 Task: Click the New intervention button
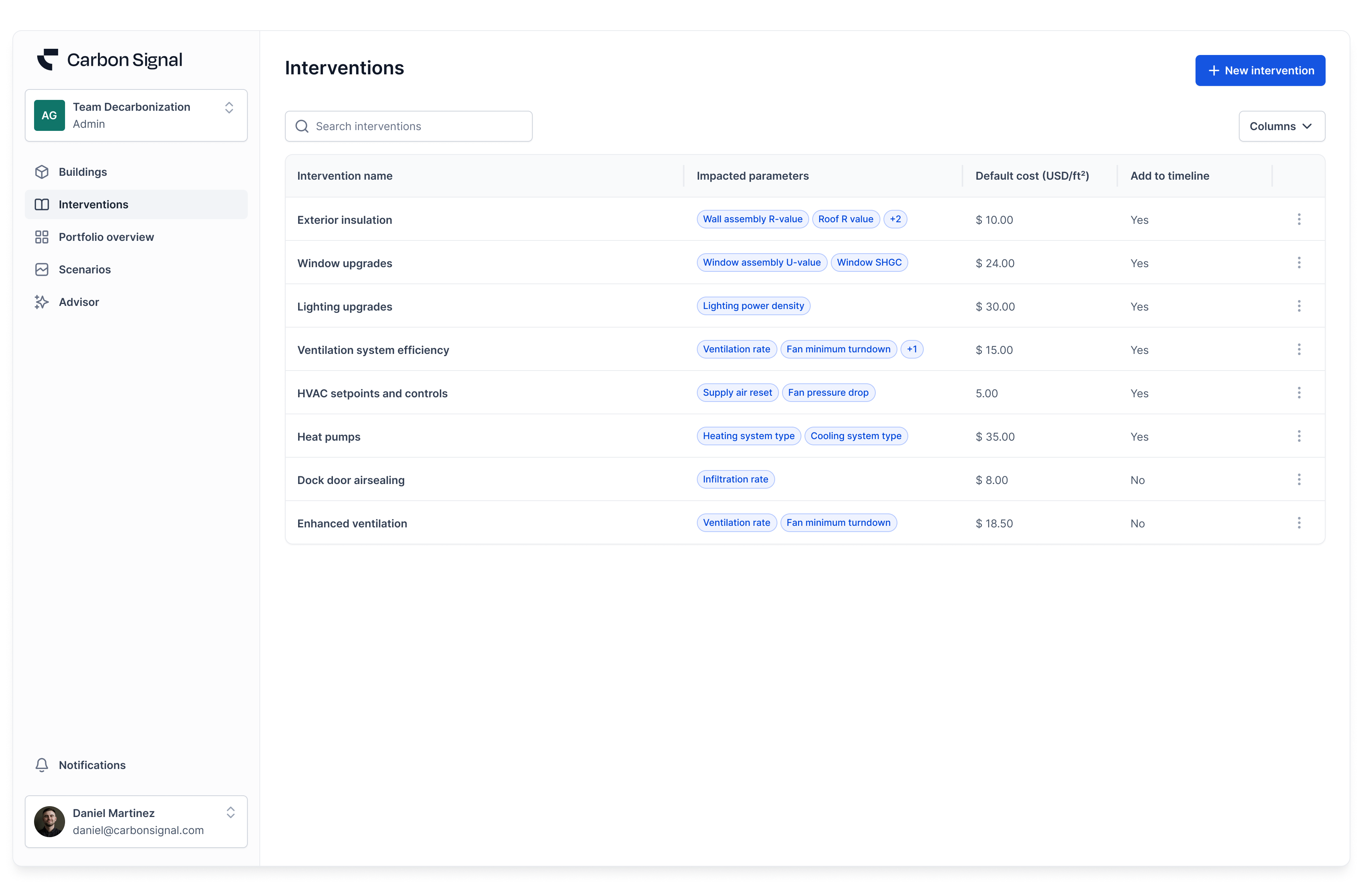pyautogui.click(x=1259, y=70)
